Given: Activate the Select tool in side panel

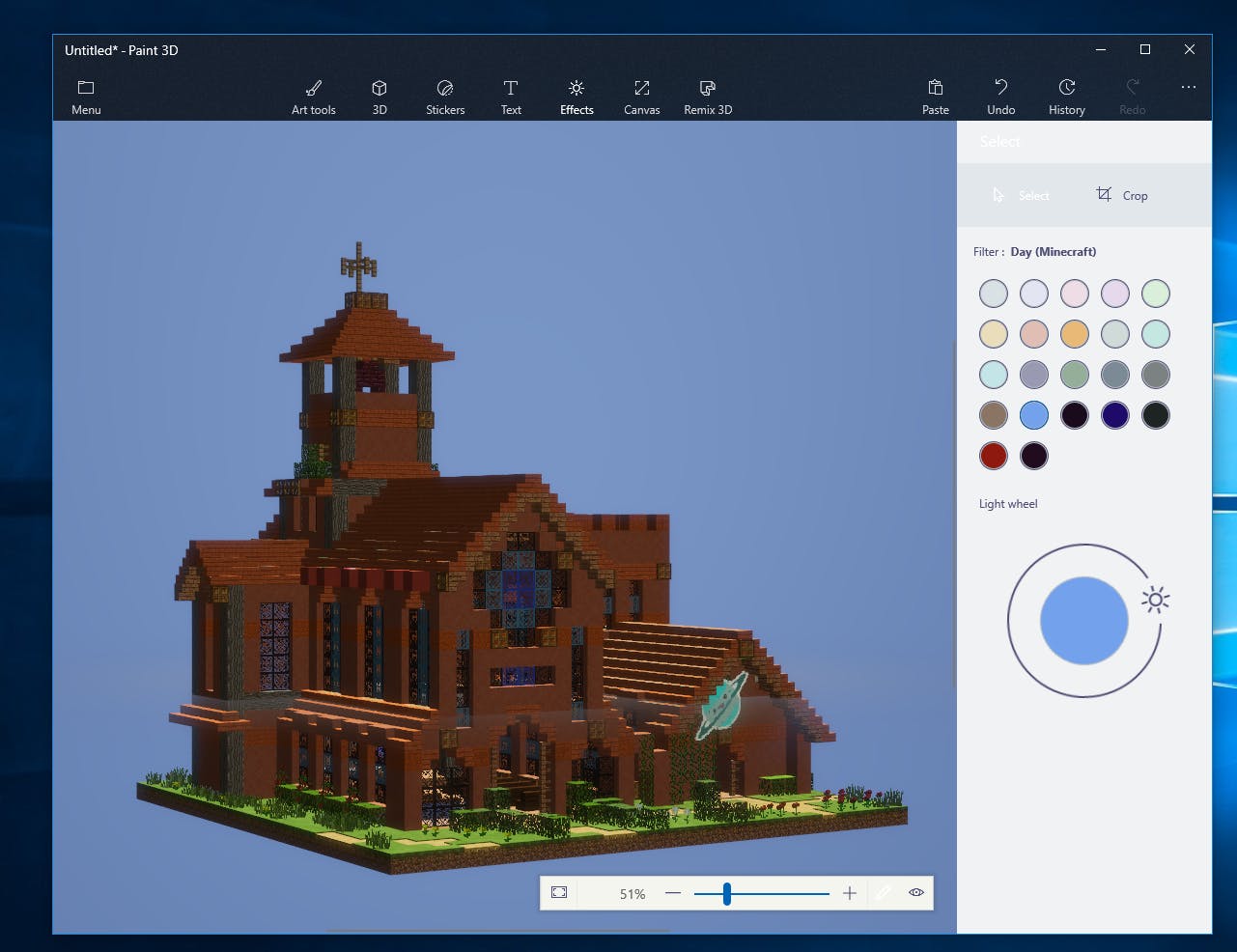Looking at the screenshot, I should click(x=1022, y=195).
